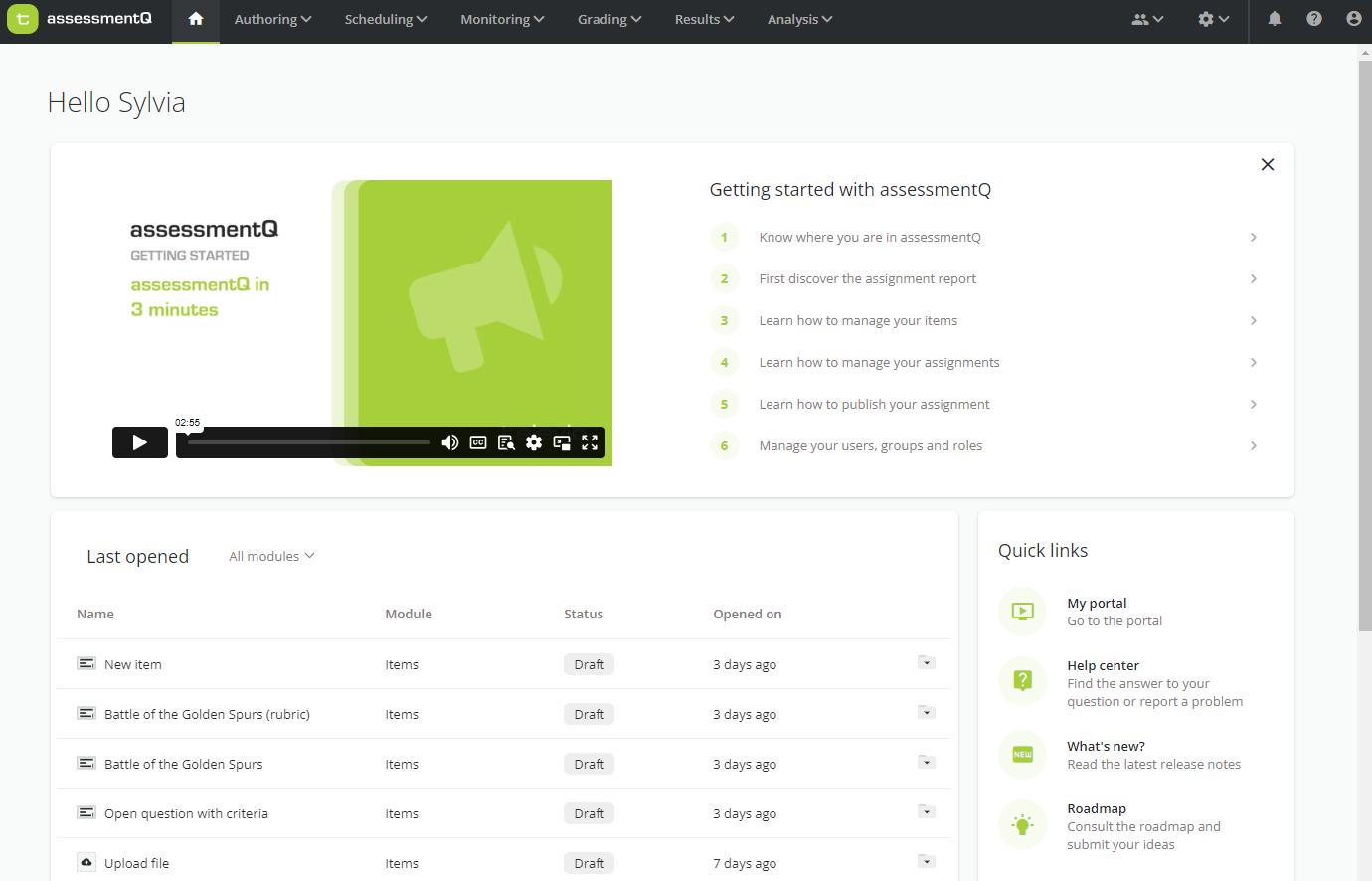Open the Scheduling menu
1372x881 pixels.
(x=386, y=19)
